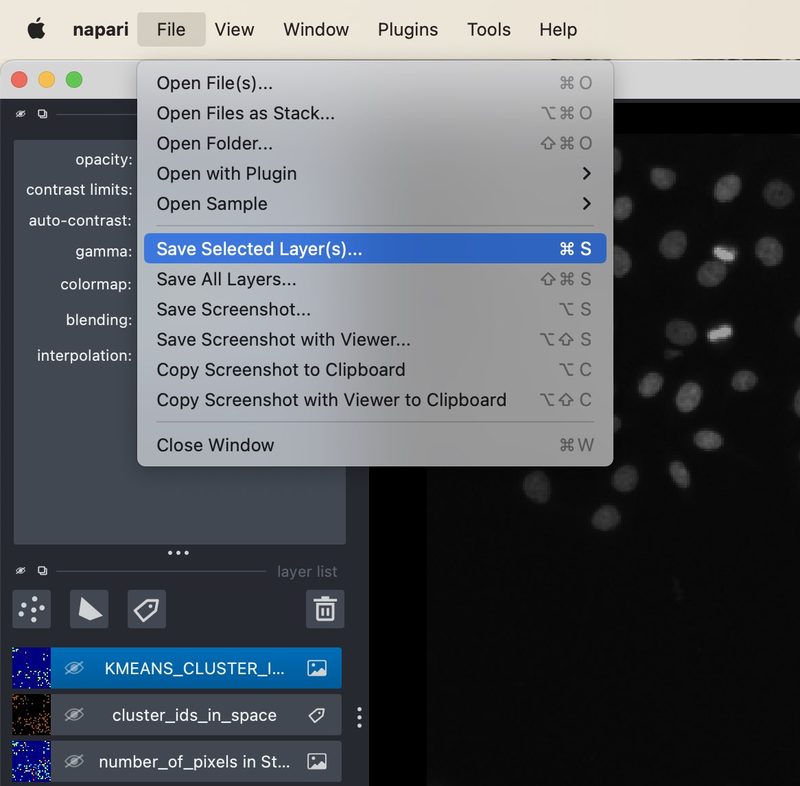Choose Close Window in File menu

(375, 445)
